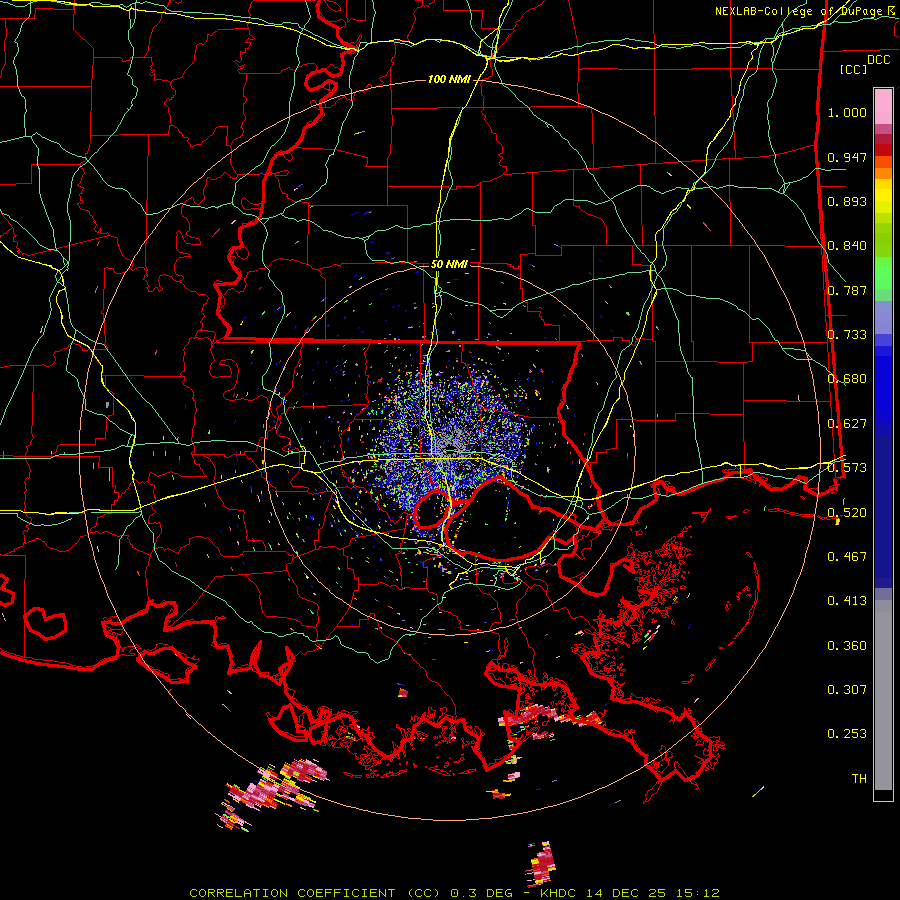900x900 pixels.
Task: Select the 0.253 scale value
Action: (847, 734)
